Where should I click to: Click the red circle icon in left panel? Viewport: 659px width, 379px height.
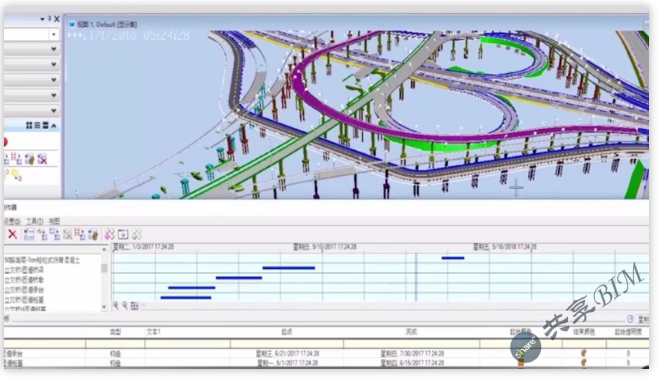(x=5, y=142)
